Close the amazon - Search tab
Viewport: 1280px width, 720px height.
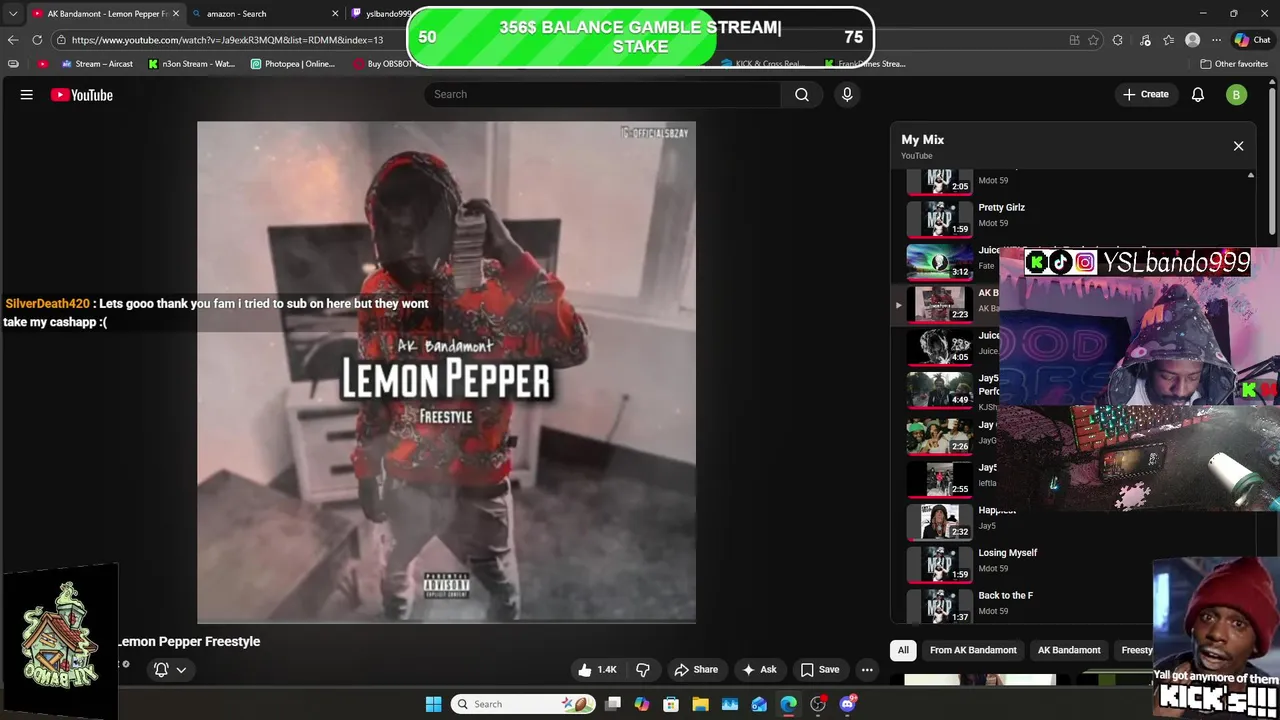335,14
